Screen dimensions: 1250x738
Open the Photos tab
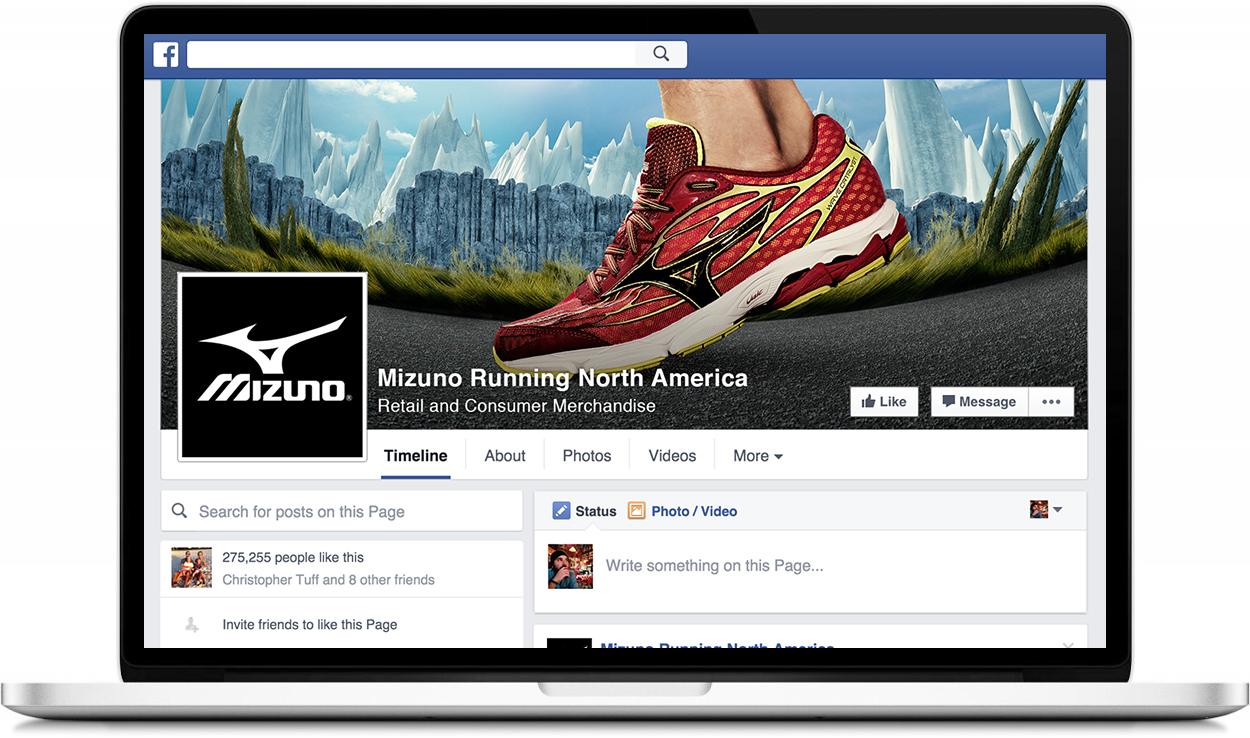click(587, 456)
